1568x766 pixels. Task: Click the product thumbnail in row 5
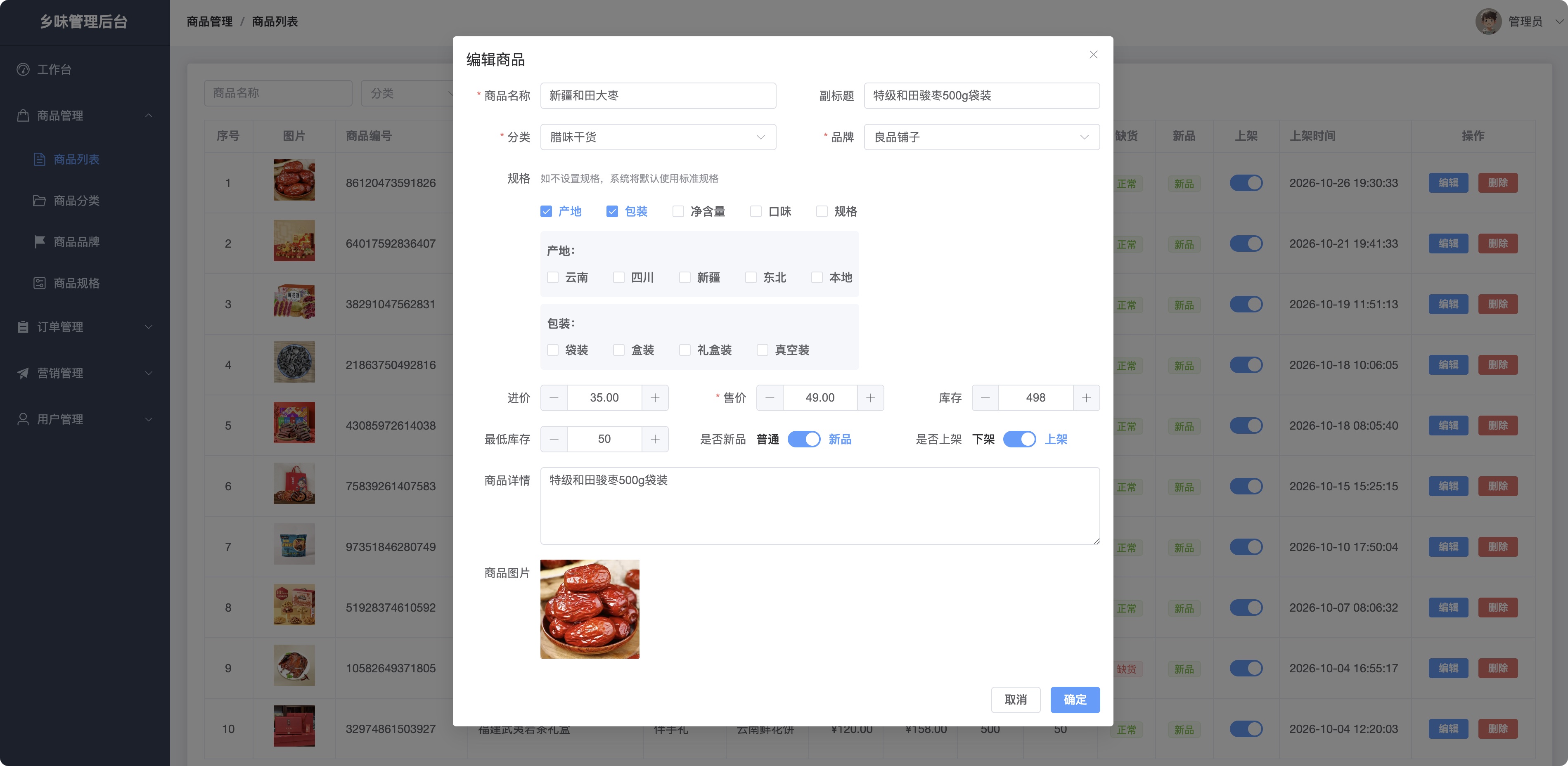[x=294, y=423]
